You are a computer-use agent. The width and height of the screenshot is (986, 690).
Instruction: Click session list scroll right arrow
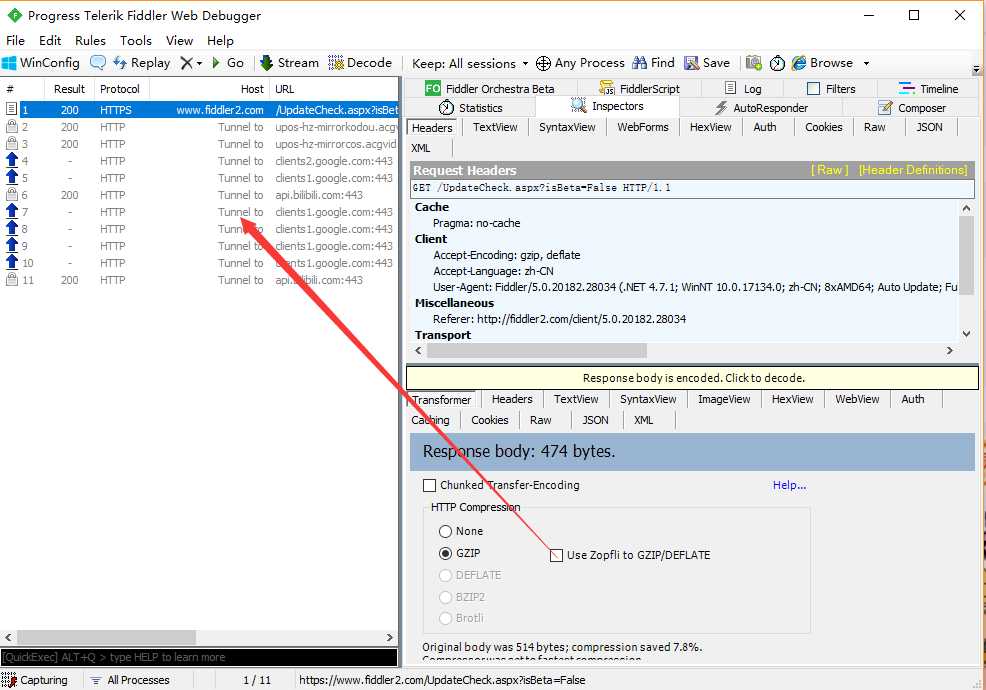click(389, 637)
